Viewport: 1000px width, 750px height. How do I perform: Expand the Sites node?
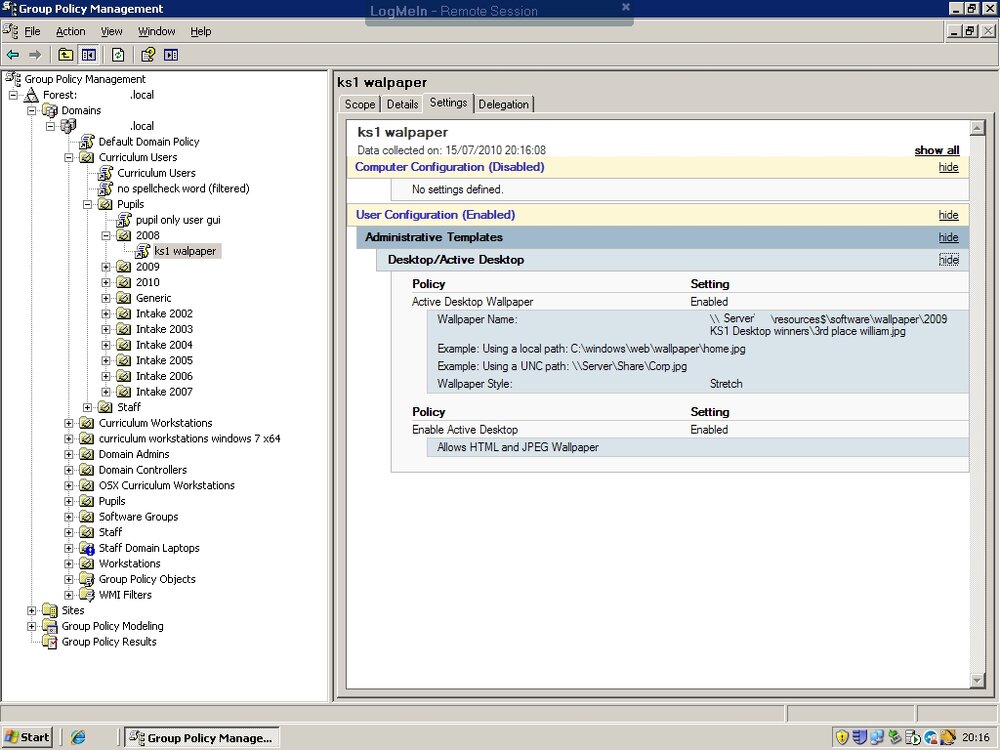(x=32, y=610)
